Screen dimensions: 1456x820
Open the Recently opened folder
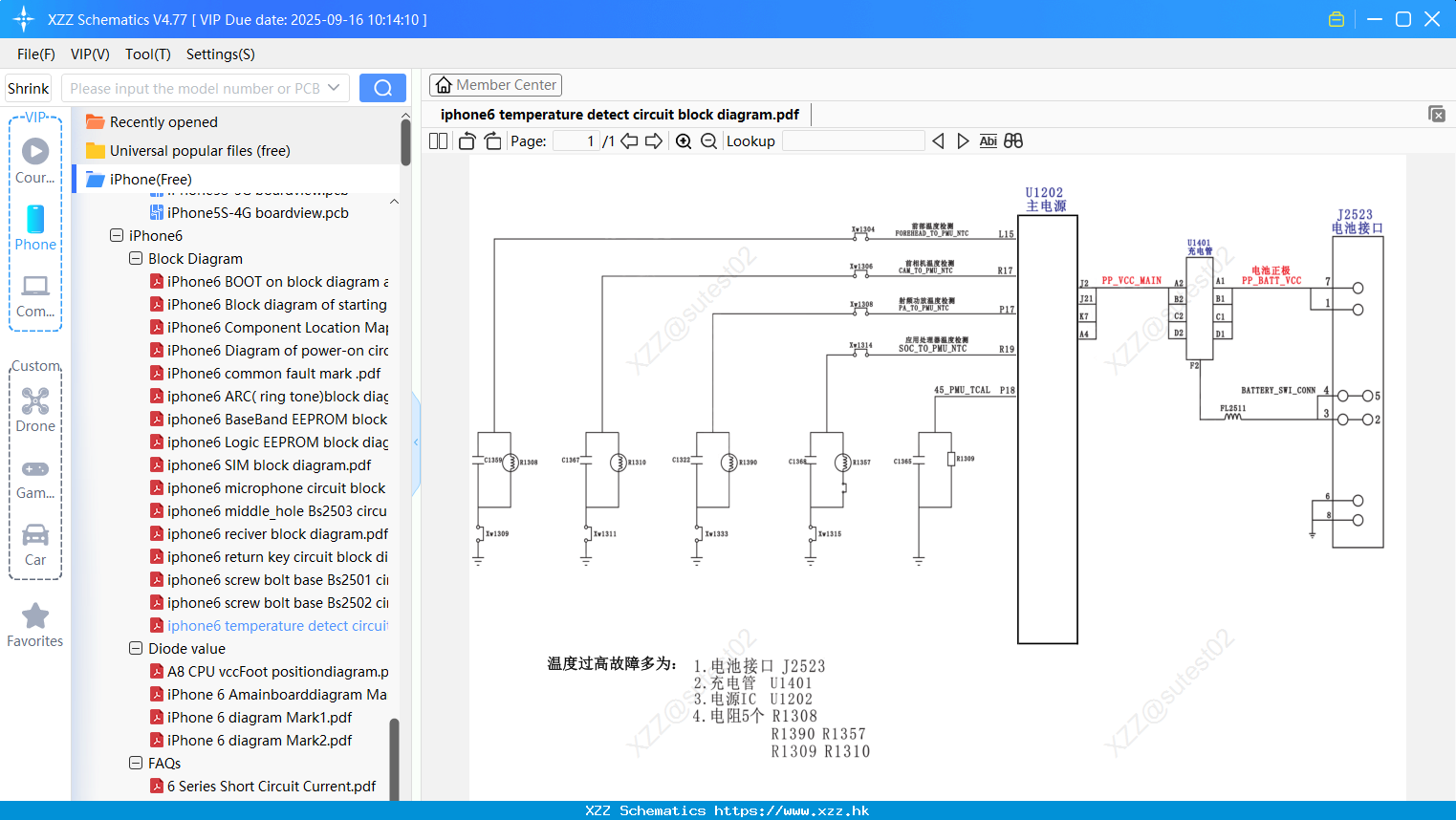(163, 122)
